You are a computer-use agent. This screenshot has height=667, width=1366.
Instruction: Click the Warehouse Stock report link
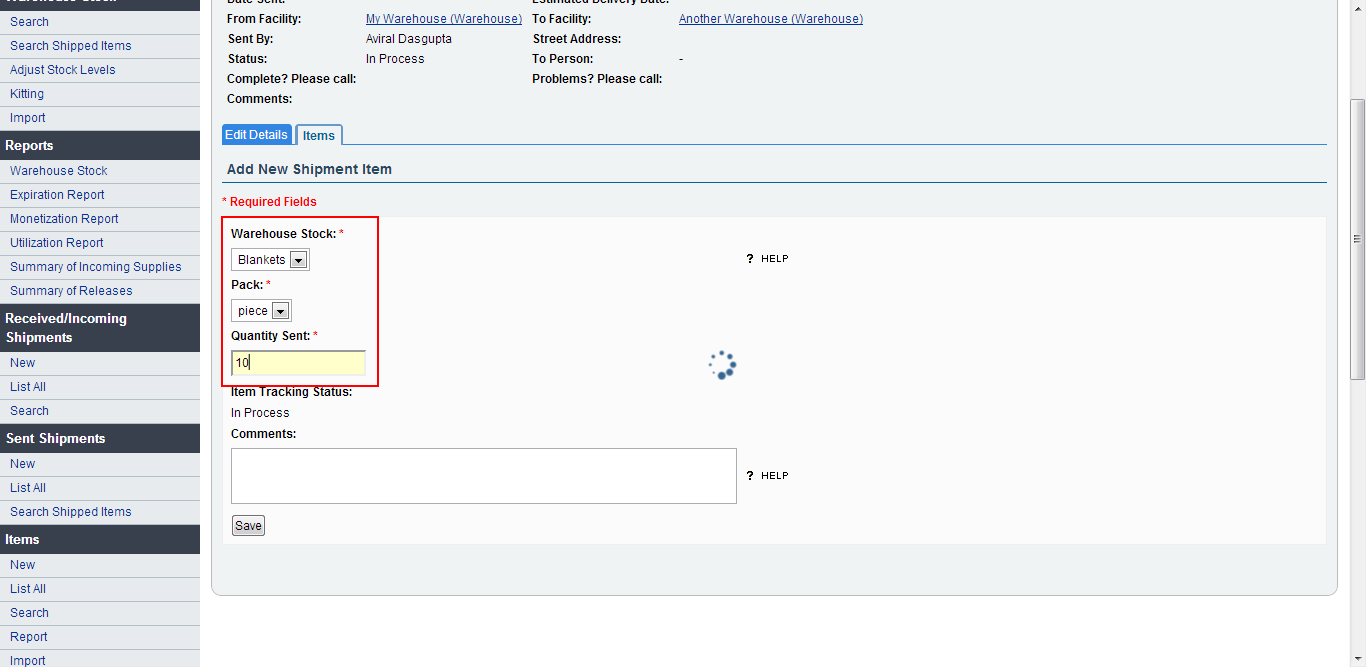point(59,171)
